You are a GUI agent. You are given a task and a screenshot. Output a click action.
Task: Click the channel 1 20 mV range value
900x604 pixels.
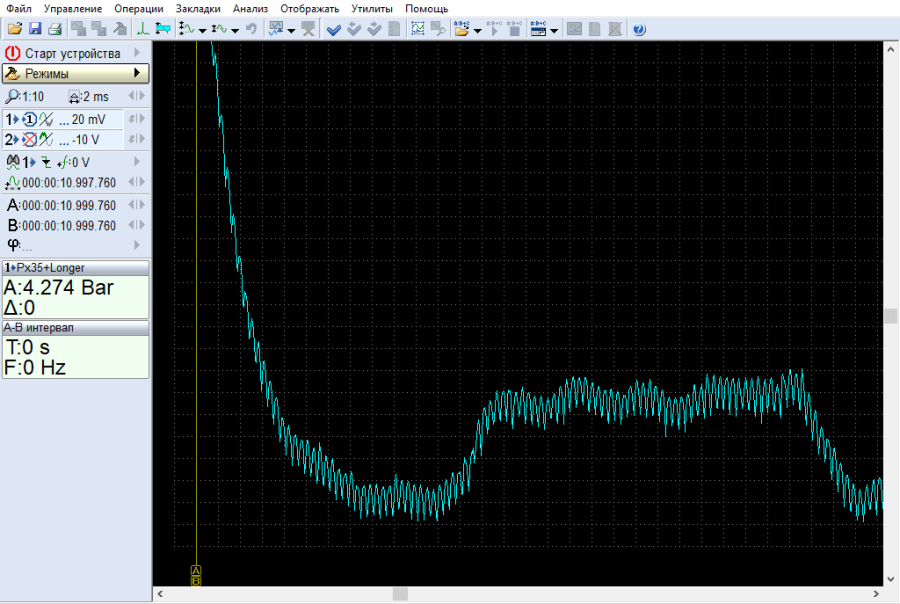tap(88, 119)
